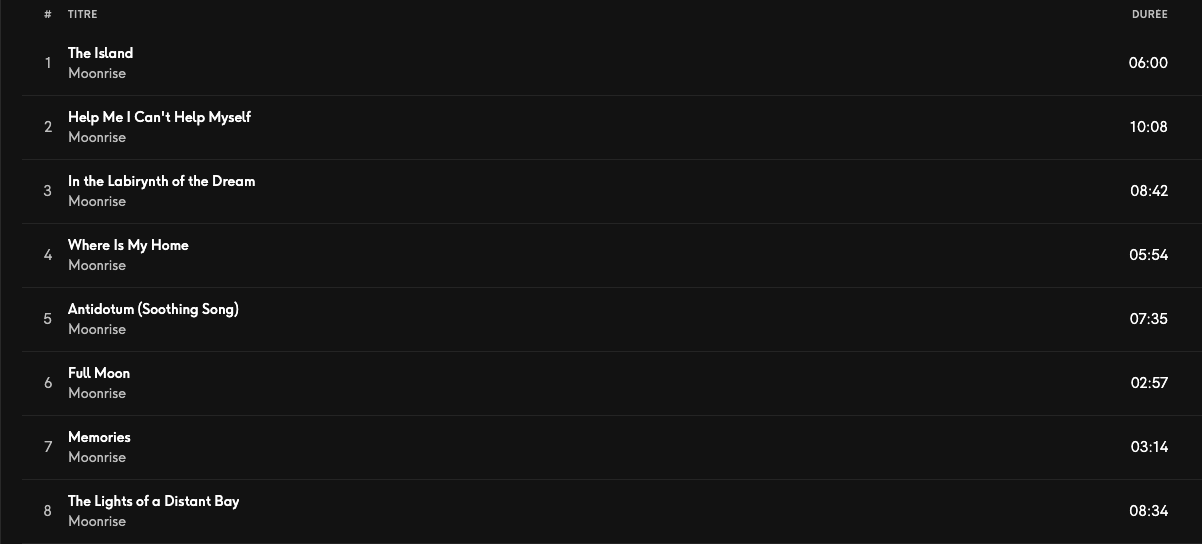
Task: Select track number 8 row index
Action: (x=47, y=511)
